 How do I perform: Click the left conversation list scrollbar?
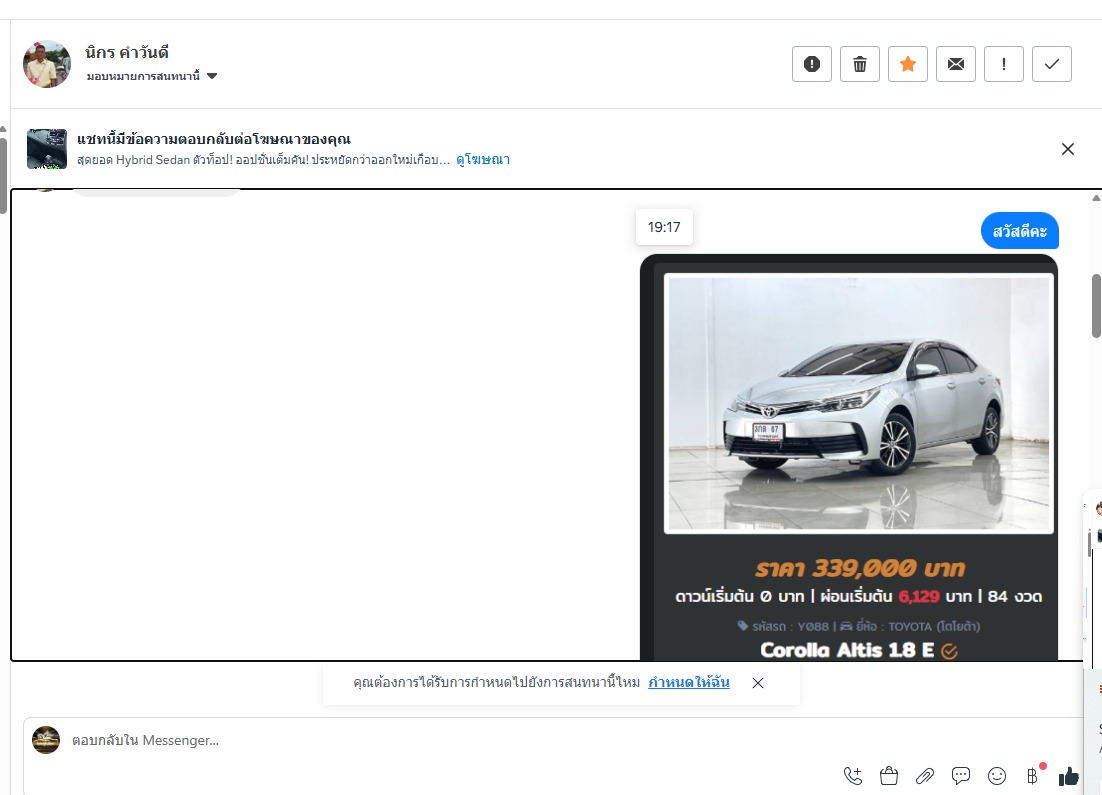pos(3,176)
